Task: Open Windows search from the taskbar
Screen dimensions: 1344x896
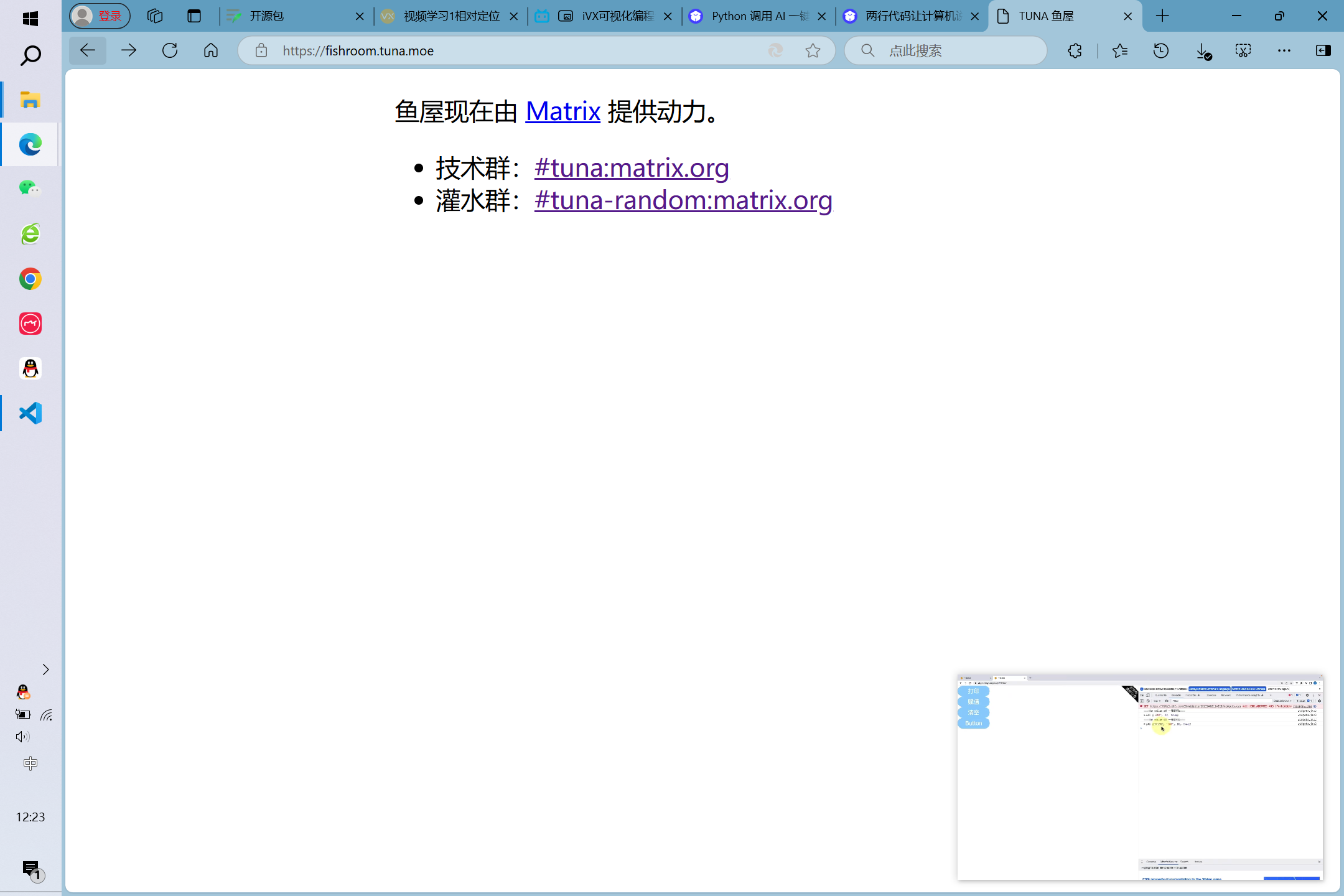Action: (30, 56)
